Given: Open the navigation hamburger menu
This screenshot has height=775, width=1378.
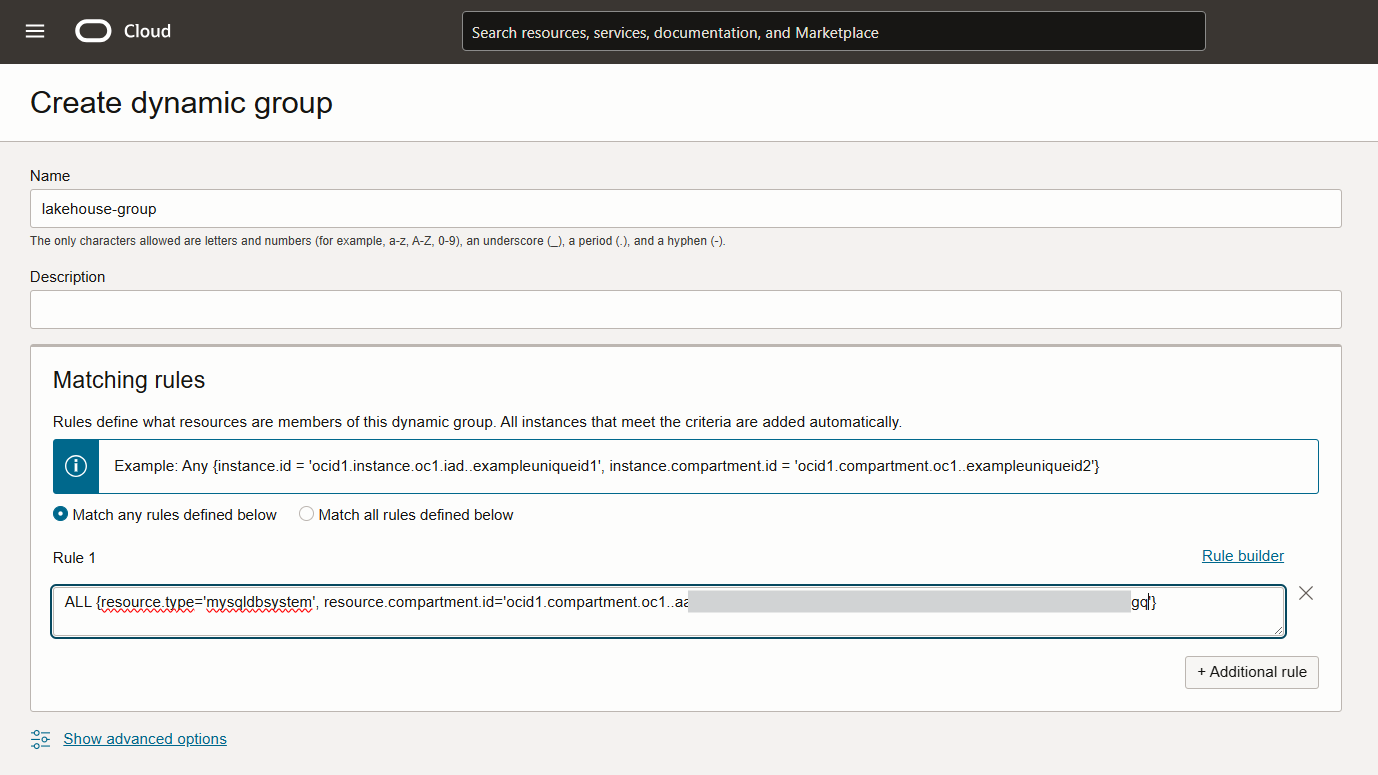Looking at the screenshot, I should tap(35, 31).
